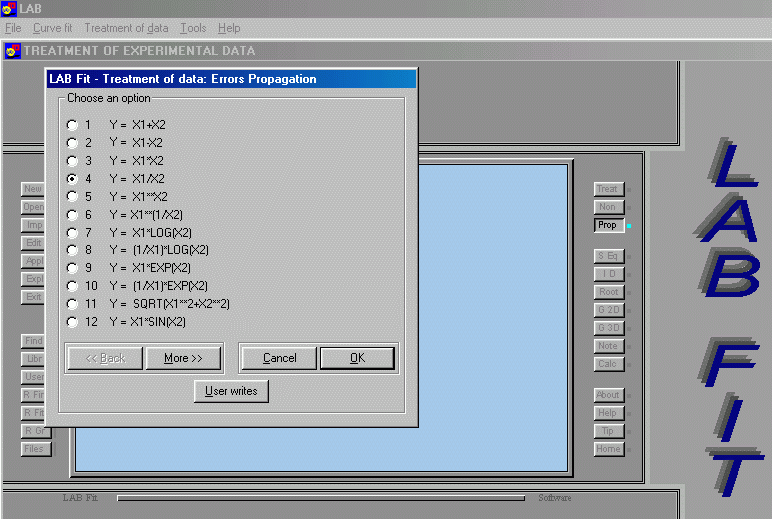Open the Curve fit menu

[54, 28]
